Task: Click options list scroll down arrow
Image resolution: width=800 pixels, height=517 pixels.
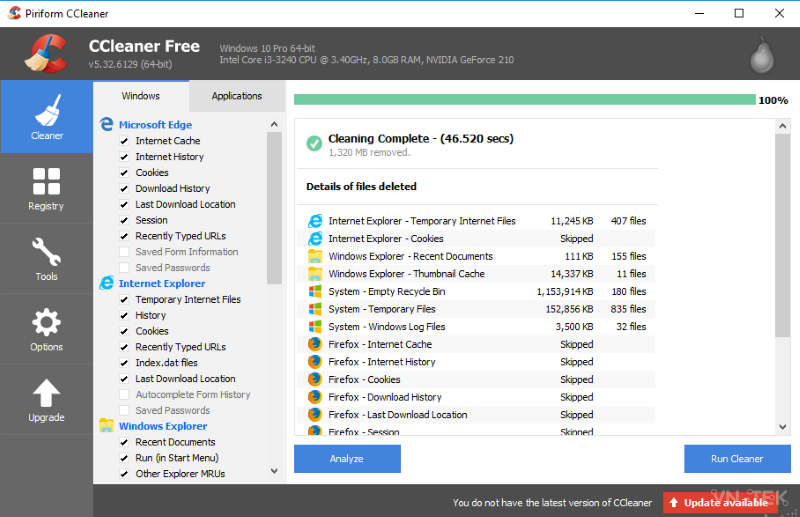Action: [x=274, y=471]
